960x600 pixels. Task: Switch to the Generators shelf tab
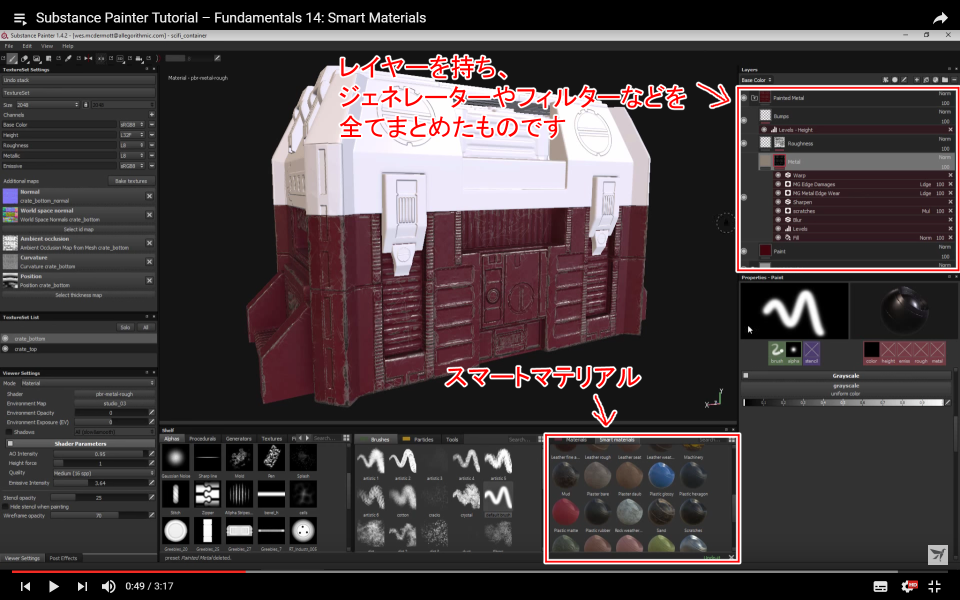pyautogui.click(x=238, y=438)
